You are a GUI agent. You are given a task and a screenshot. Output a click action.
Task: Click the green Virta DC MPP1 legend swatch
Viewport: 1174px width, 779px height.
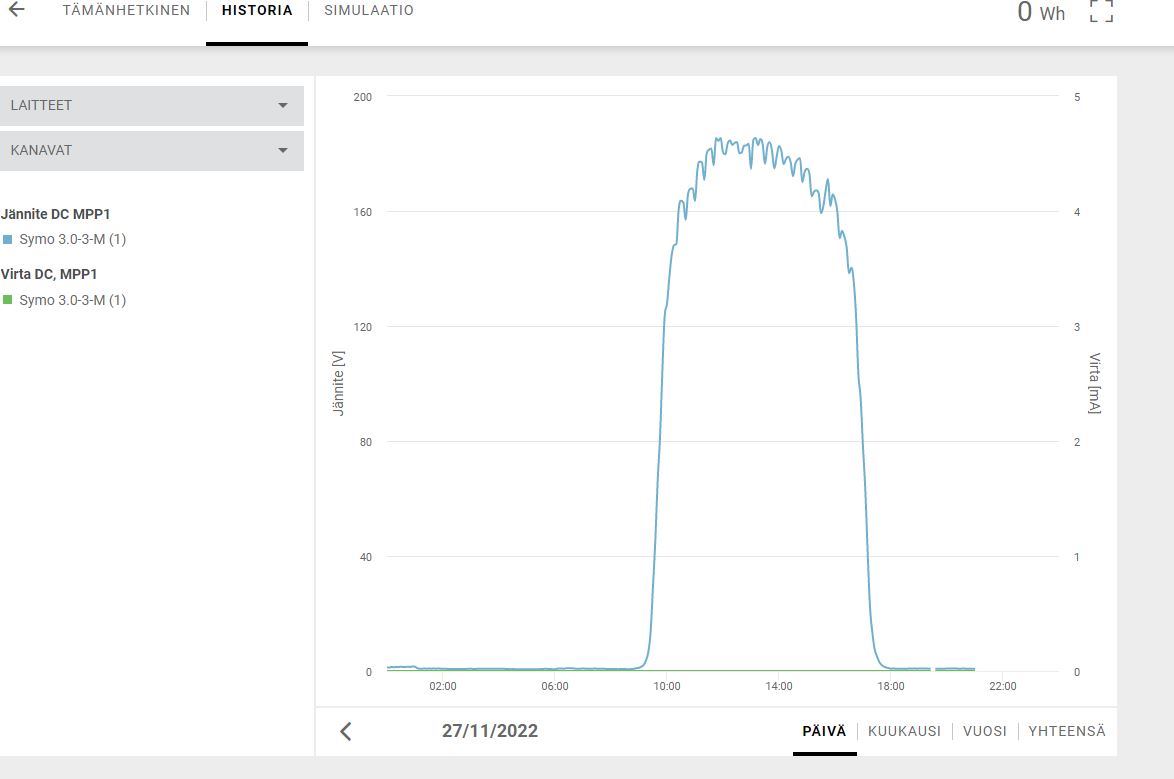click(x=8, y=300)
